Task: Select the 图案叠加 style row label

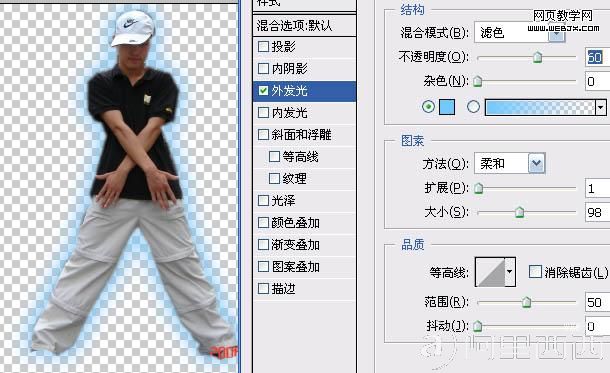Action: 296,266
